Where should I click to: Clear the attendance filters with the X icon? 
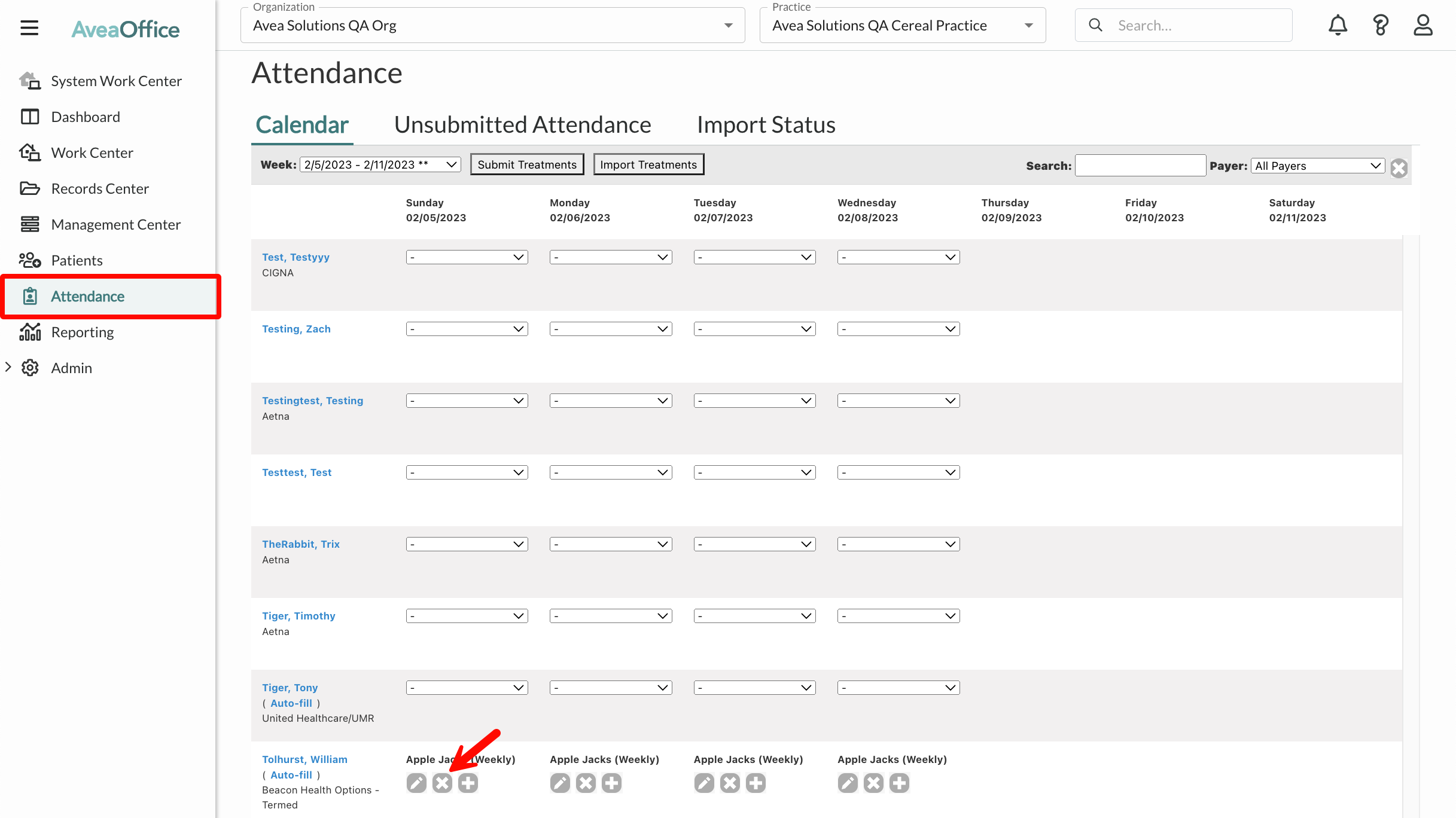click(x=1399, y=168)
